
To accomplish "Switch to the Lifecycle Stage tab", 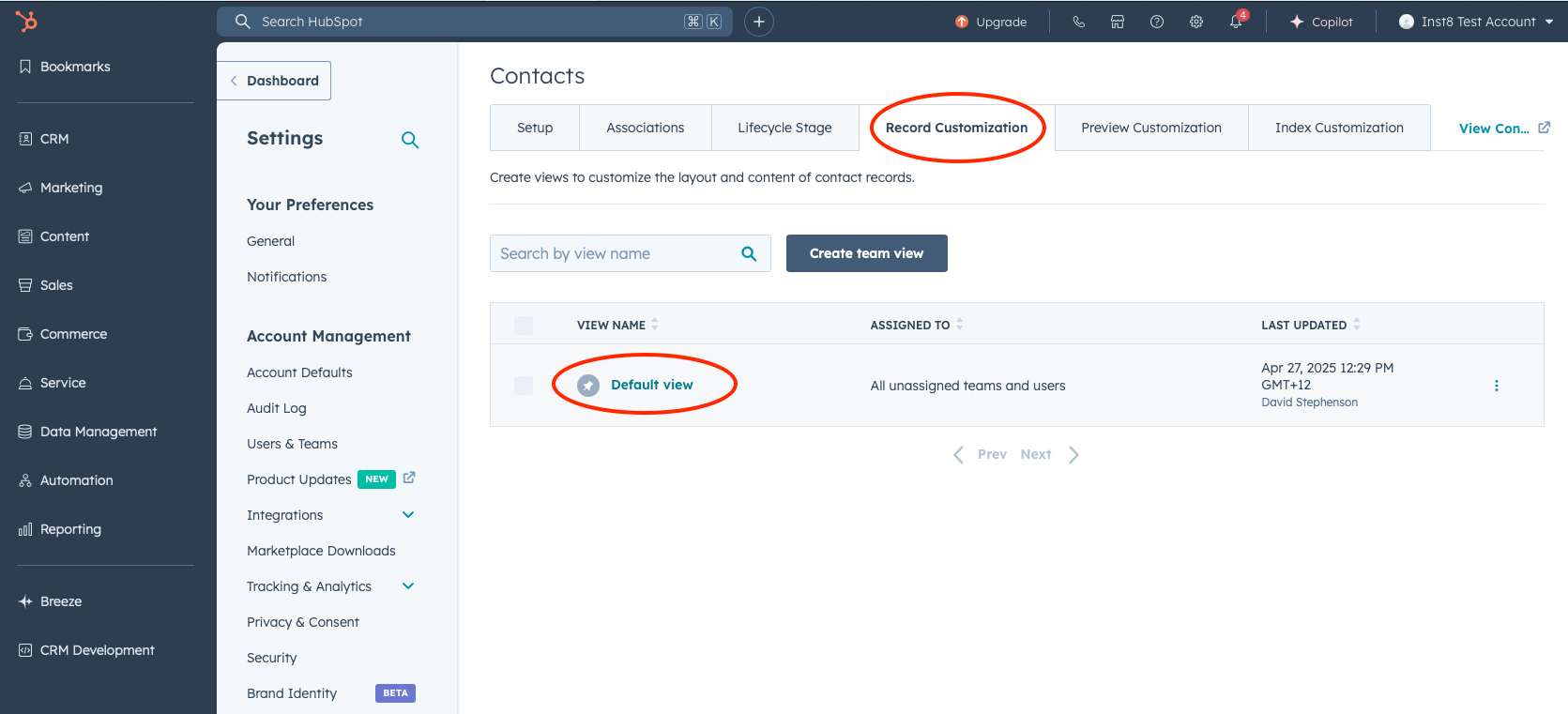I will (784, 128).
